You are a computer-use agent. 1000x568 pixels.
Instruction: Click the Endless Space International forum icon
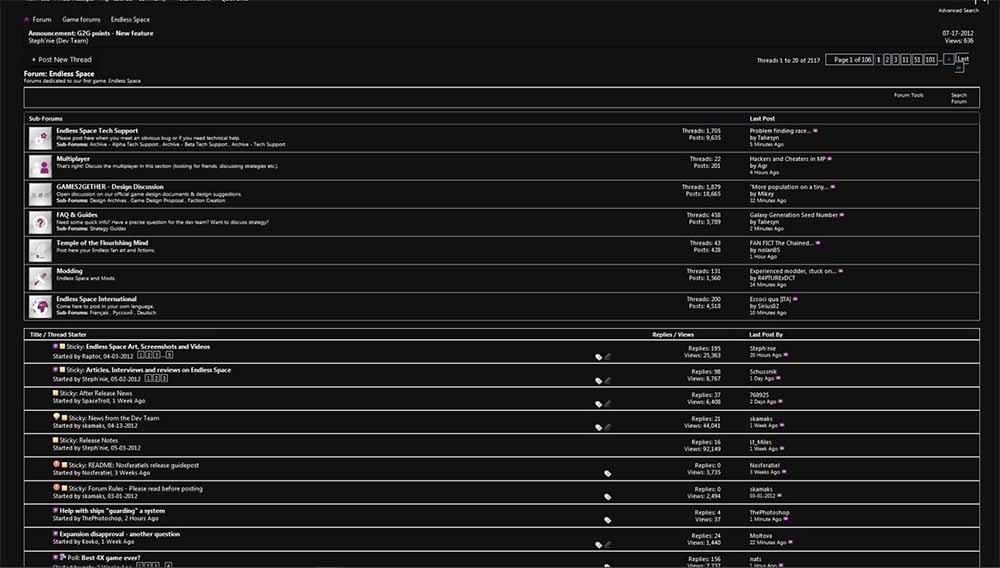pyautogui.click(x=40, y=307)
